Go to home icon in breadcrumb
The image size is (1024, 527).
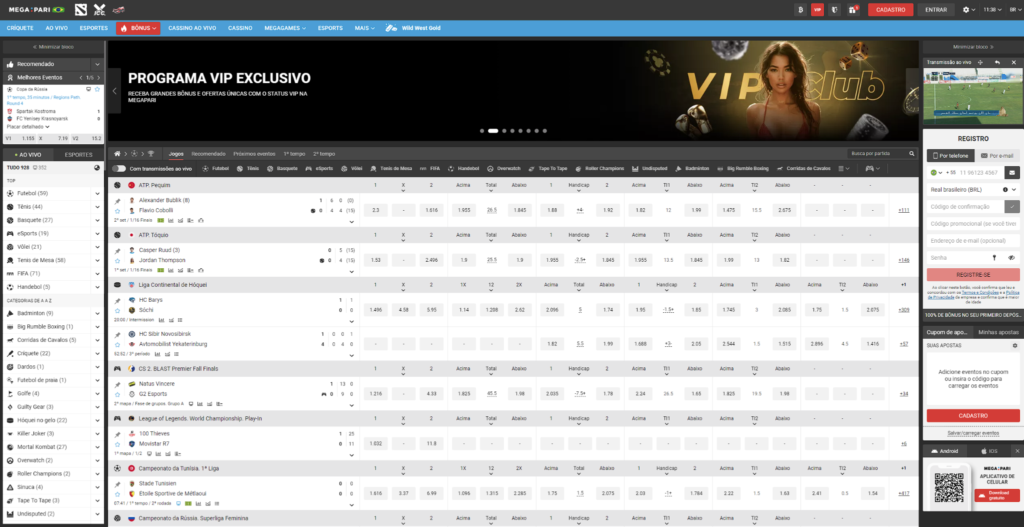[117, 153]
